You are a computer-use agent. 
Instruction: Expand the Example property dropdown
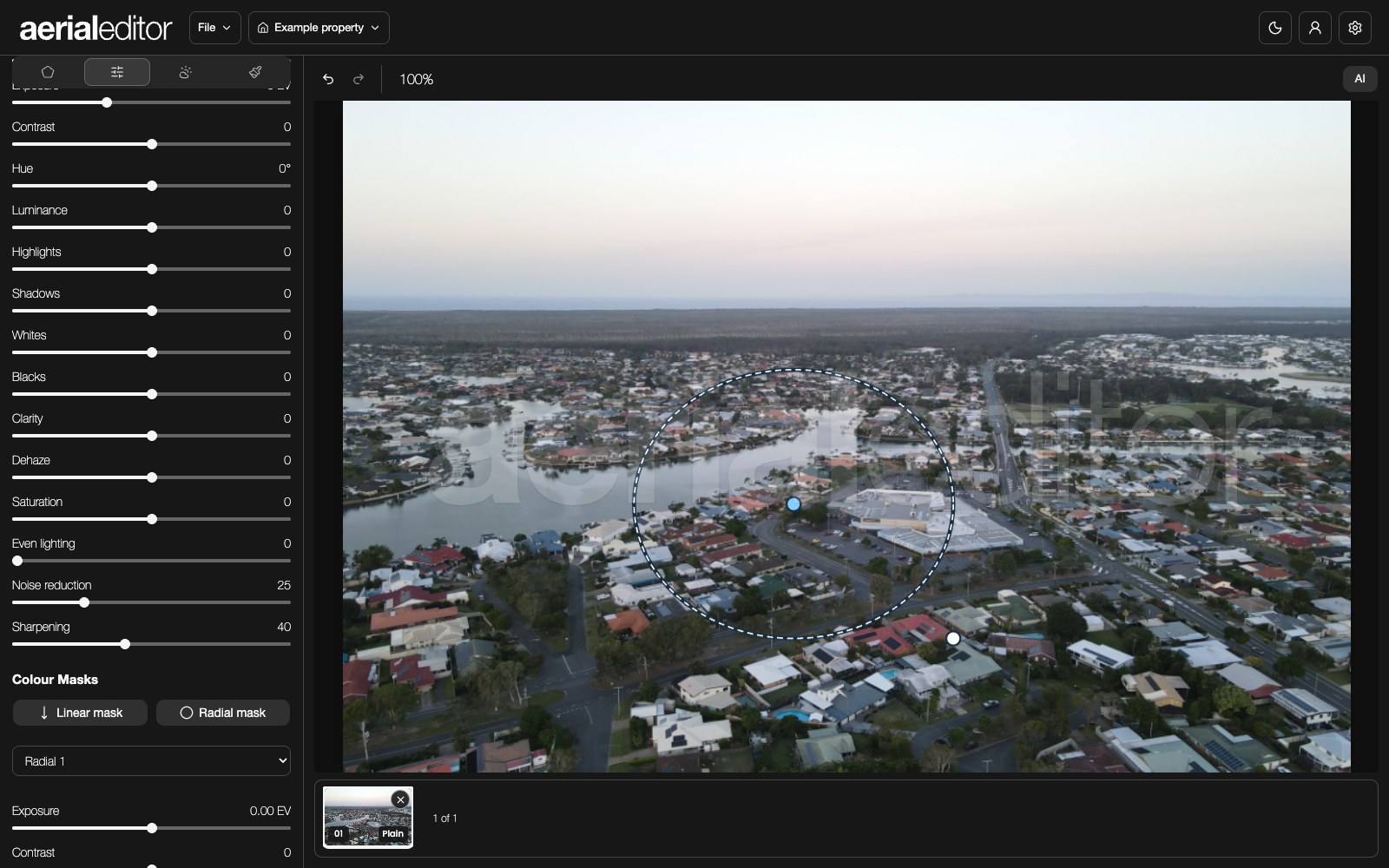pos(319,28)
